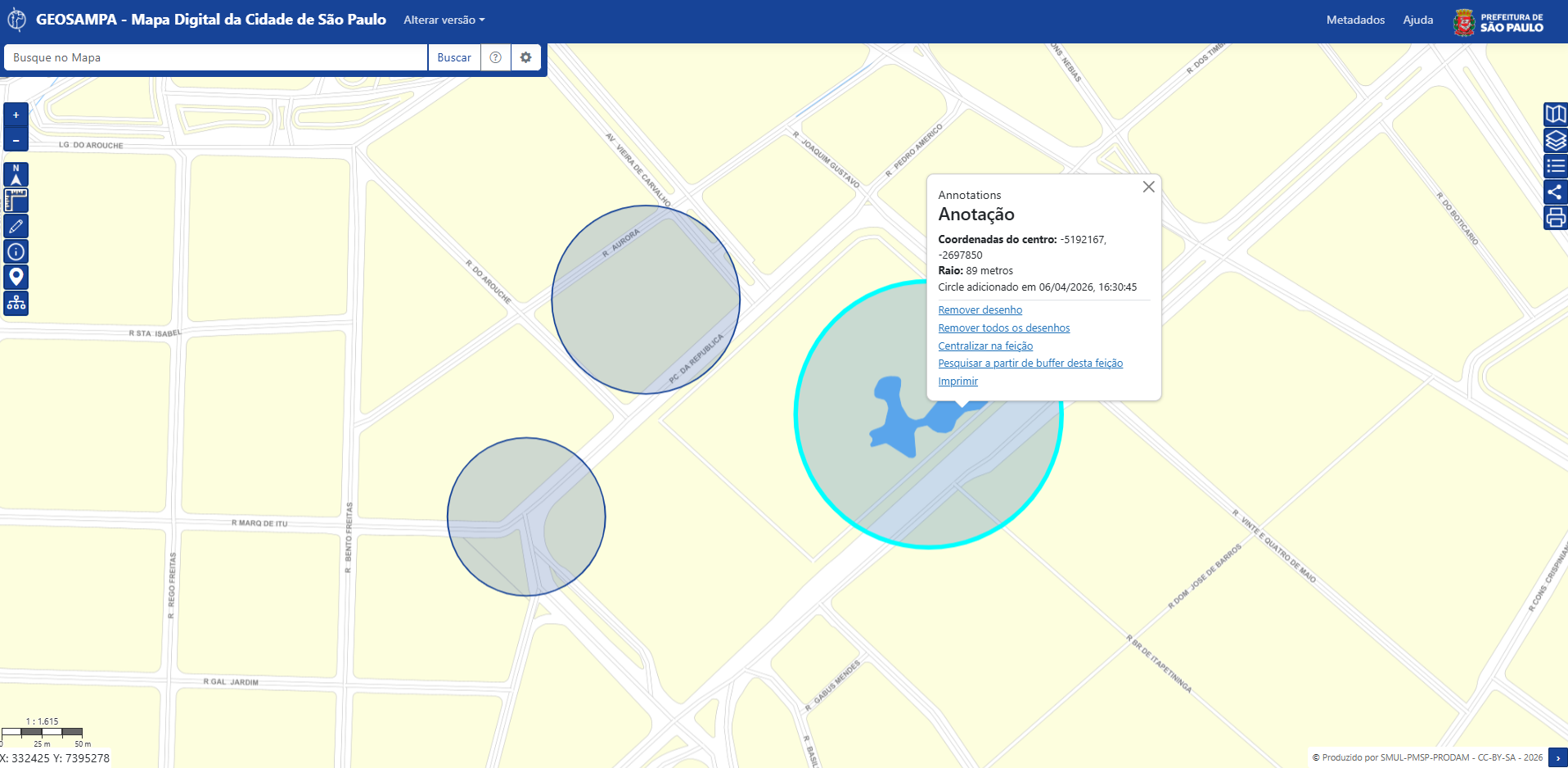Screen dimensions: 1568x768
Task: Click the R. BR DE ITAPETININGA label
Action: pos(1159,664)
